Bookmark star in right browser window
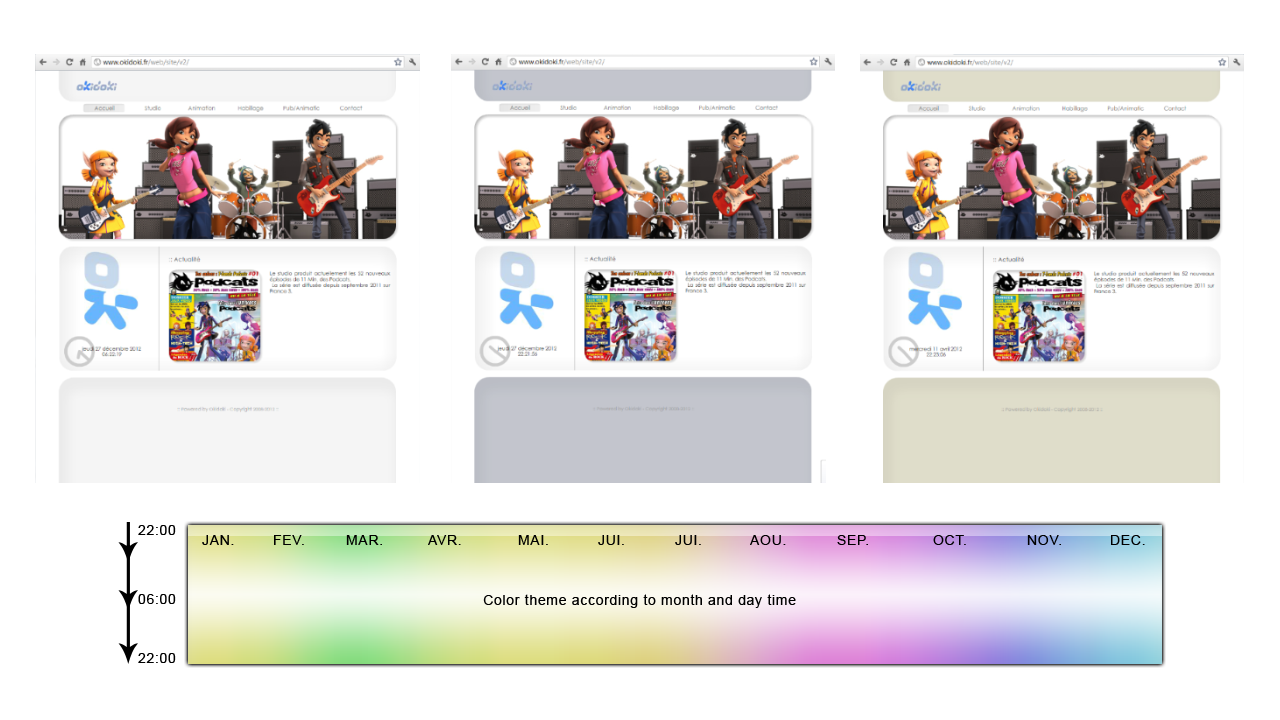1280x720 pixels. click(x=1222, y=62)
